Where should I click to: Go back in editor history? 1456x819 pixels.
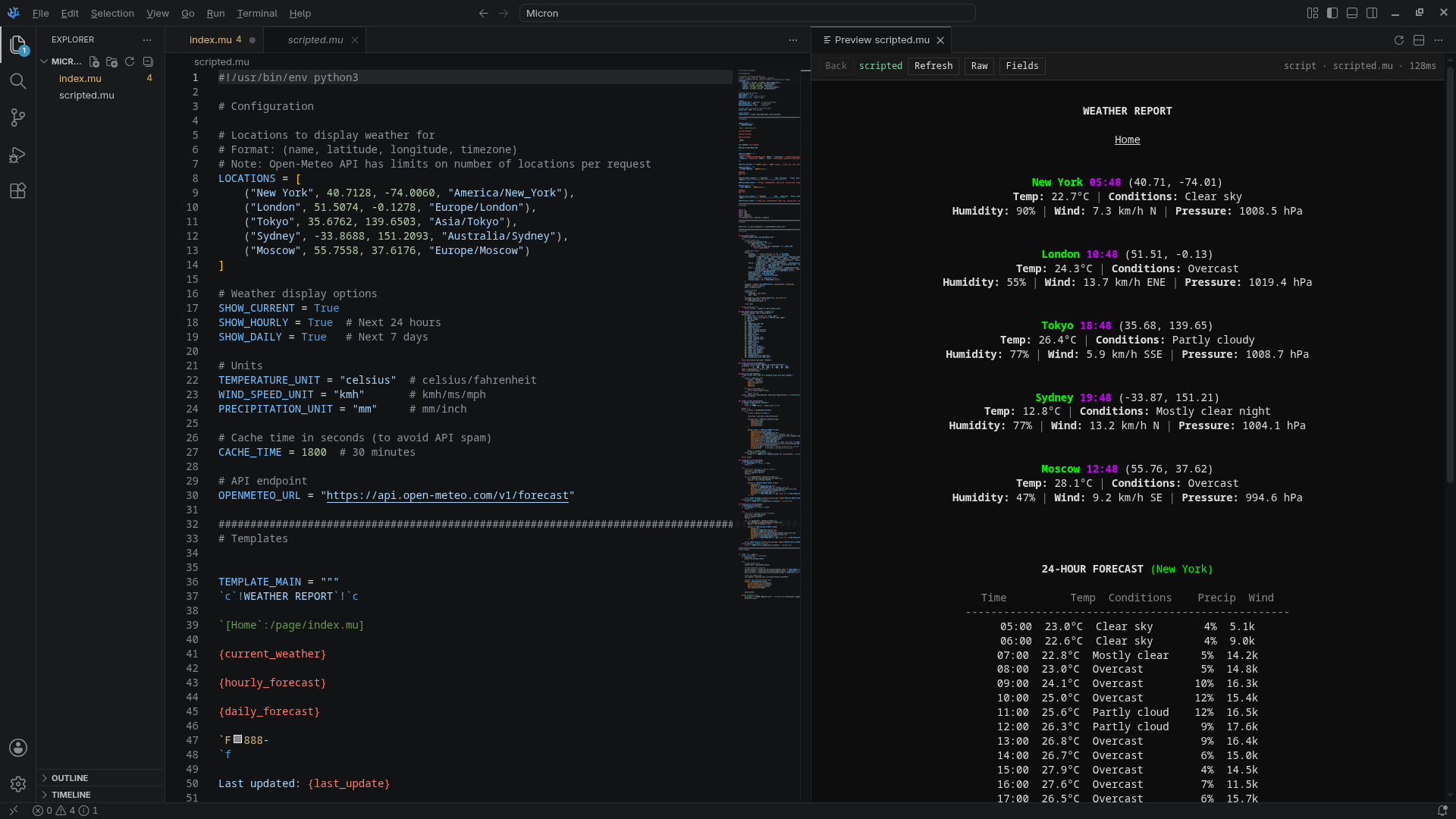(x=484, y=13)
